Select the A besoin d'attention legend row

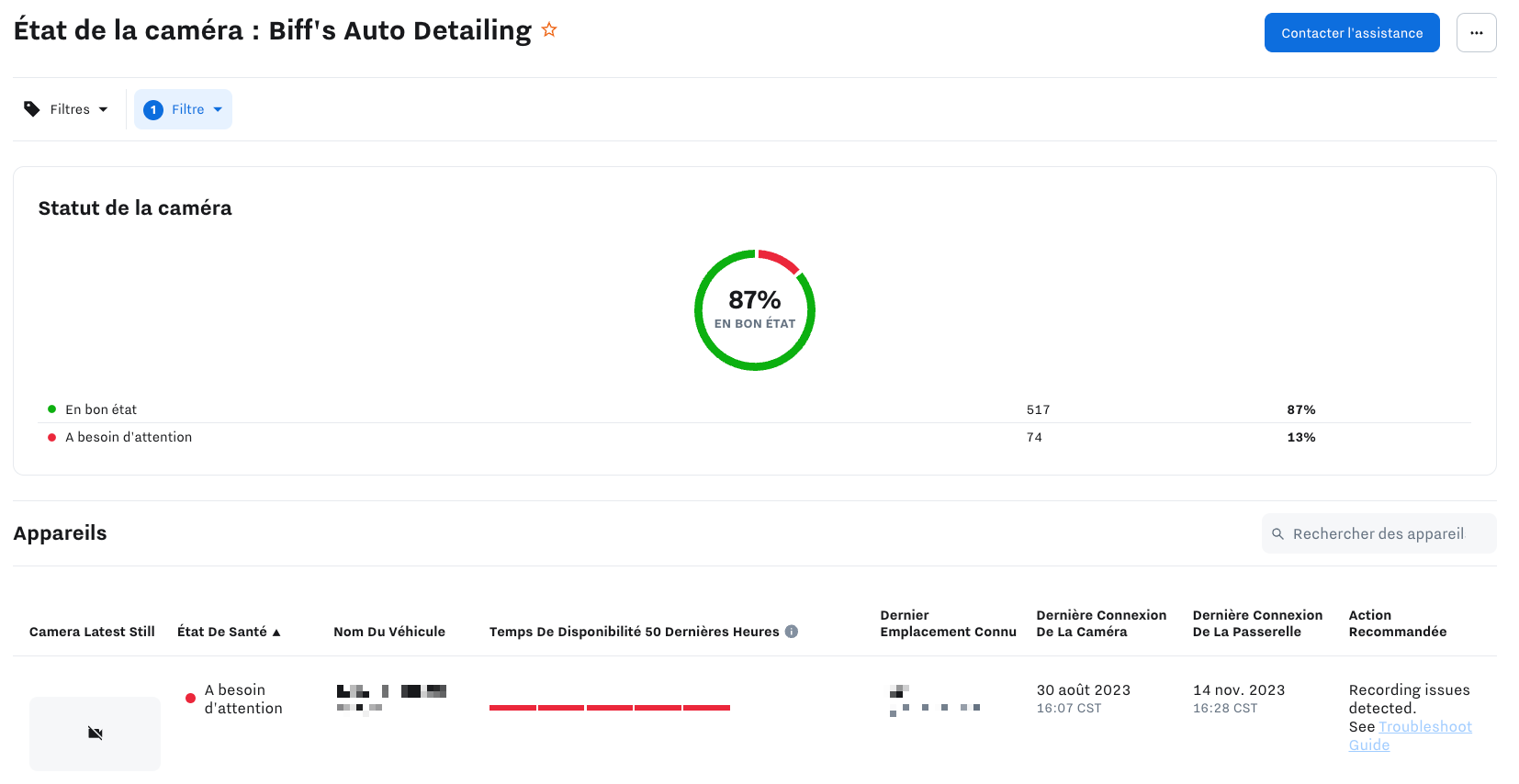[129, 437]
